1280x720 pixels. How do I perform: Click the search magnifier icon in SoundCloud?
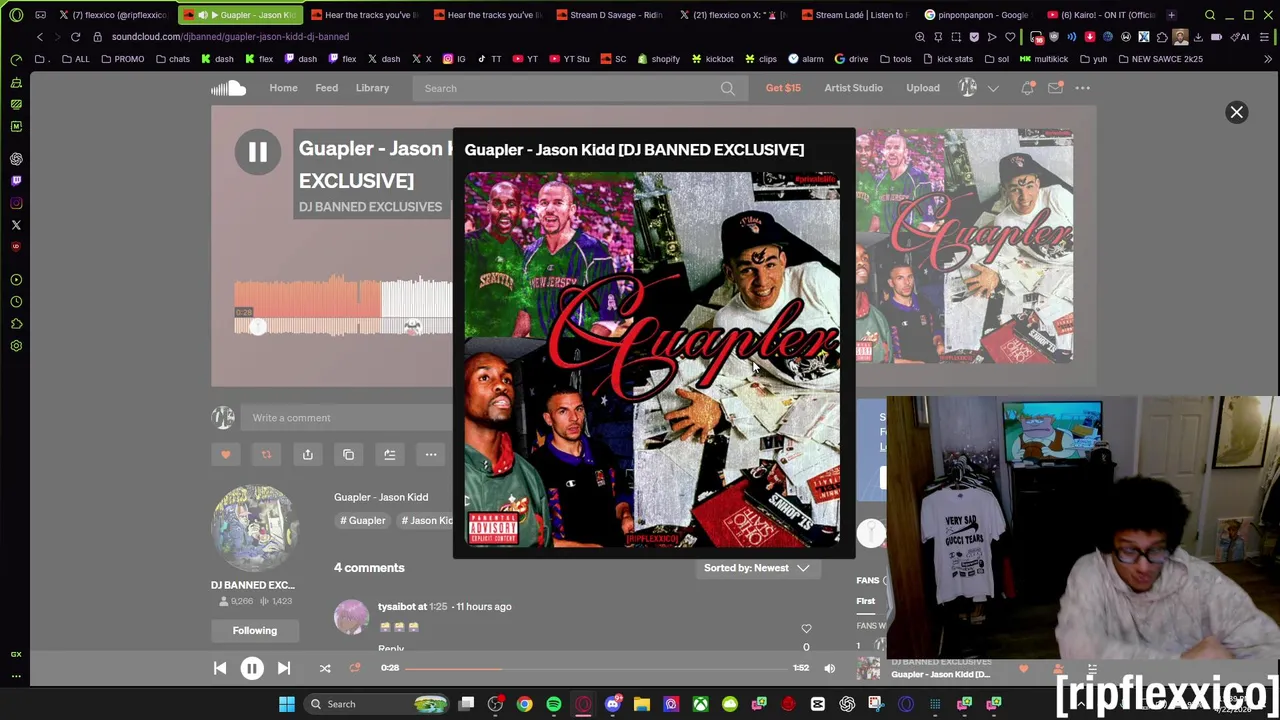pos(728,88)
